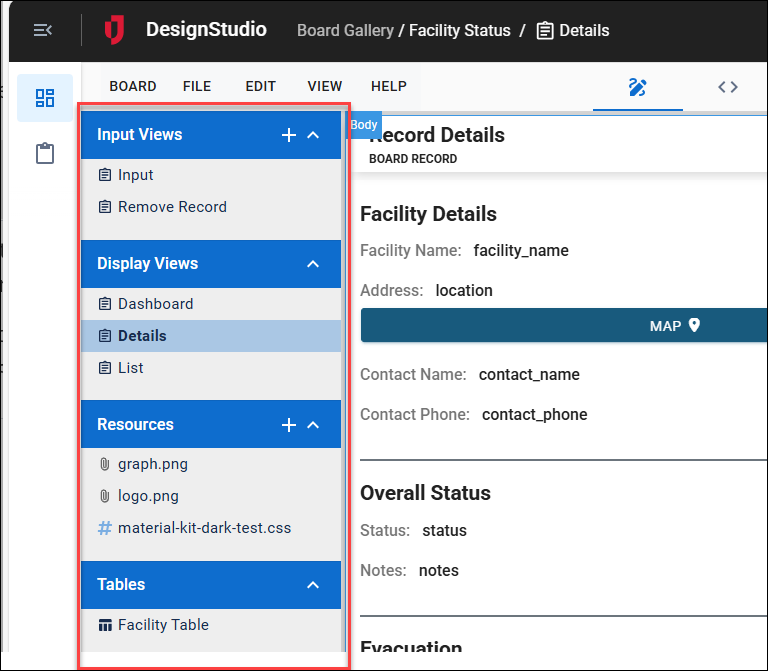Open the BOARD menu
The width and height of the screenshot is (768, 671).
pos(133,87)
